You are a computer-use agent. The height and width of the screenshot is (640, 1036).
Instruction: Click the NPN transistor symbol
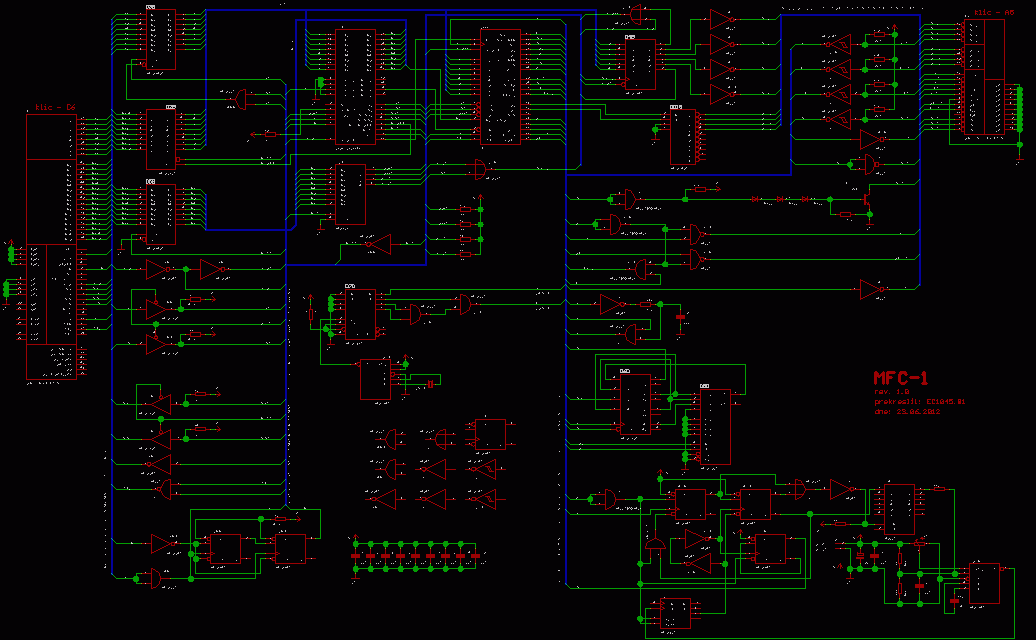(868, 199)
